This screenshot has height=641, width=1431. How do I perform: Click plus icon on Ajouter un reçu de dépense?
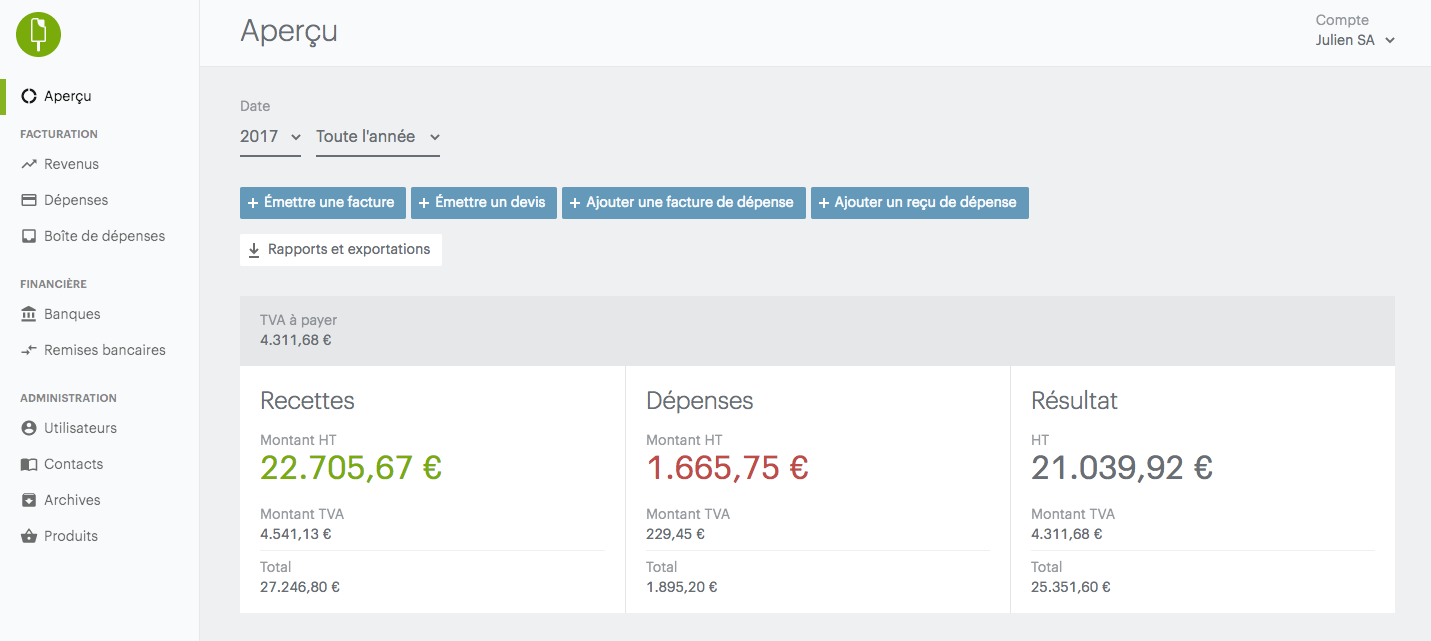coord(824,203)
